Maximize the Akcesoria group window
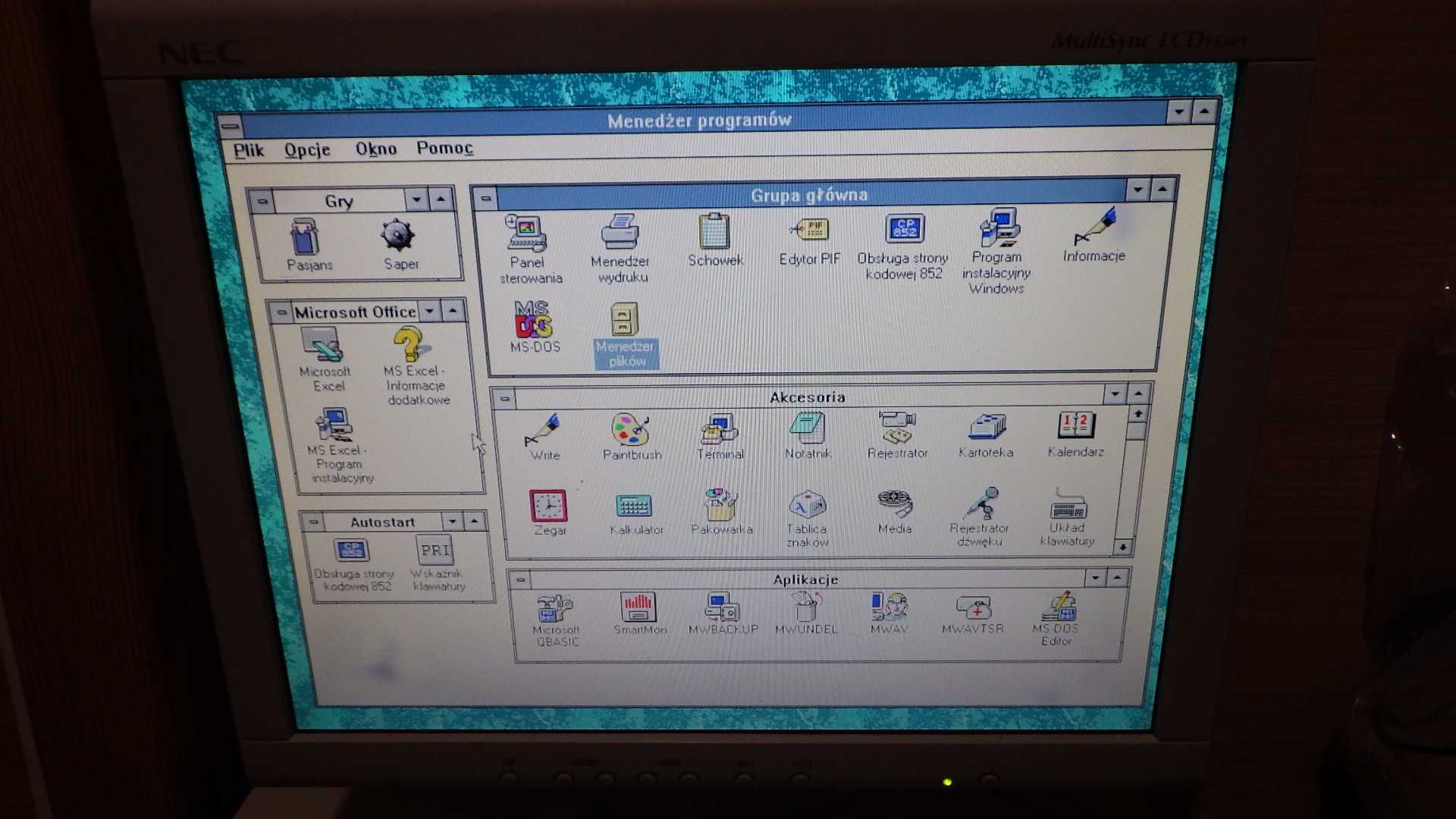The height and width of the screenshot is (819, 1456). [x=1138, y=394]
